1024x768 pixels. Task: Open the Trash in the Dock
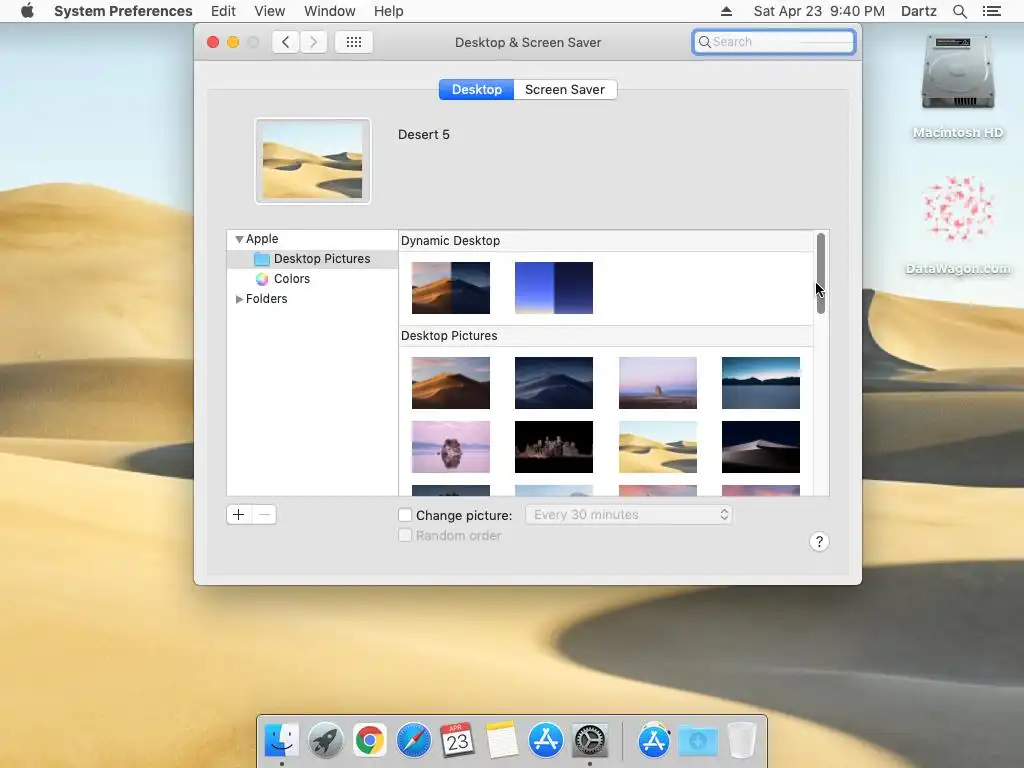click(741, 740)
